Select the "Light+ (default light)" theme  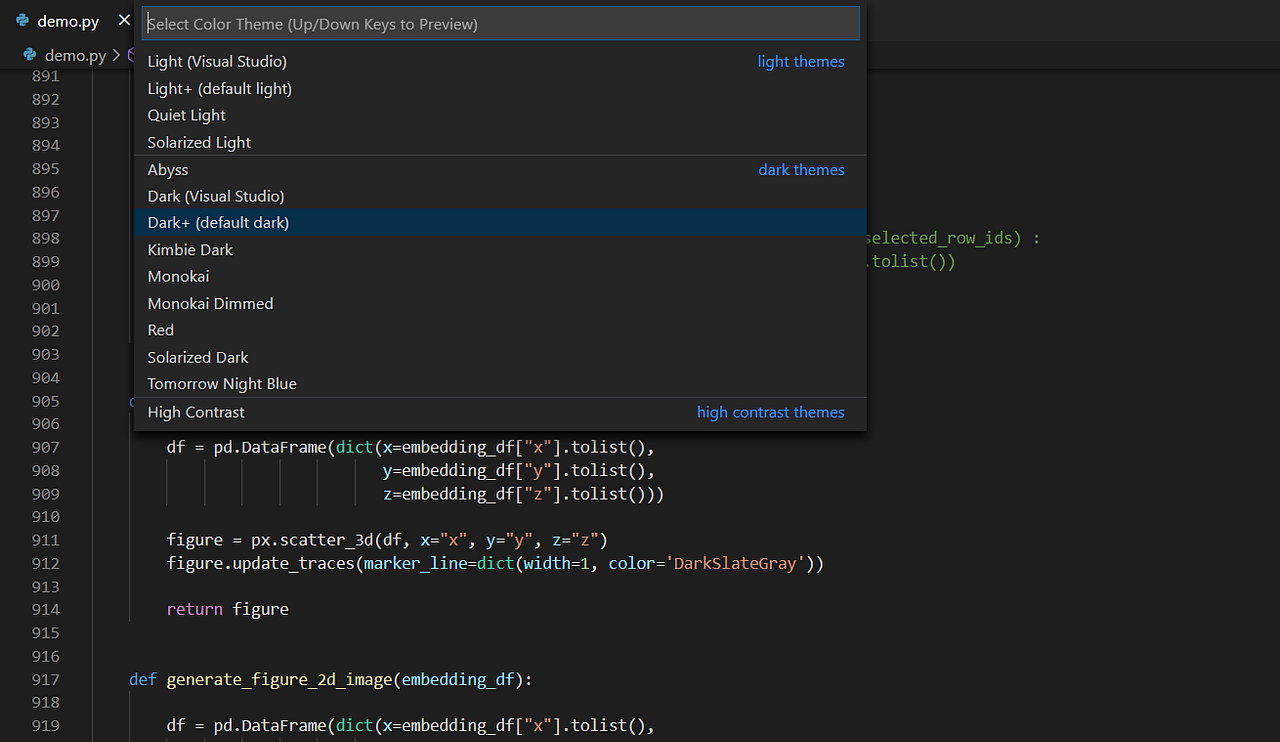[x=219, y=88]
